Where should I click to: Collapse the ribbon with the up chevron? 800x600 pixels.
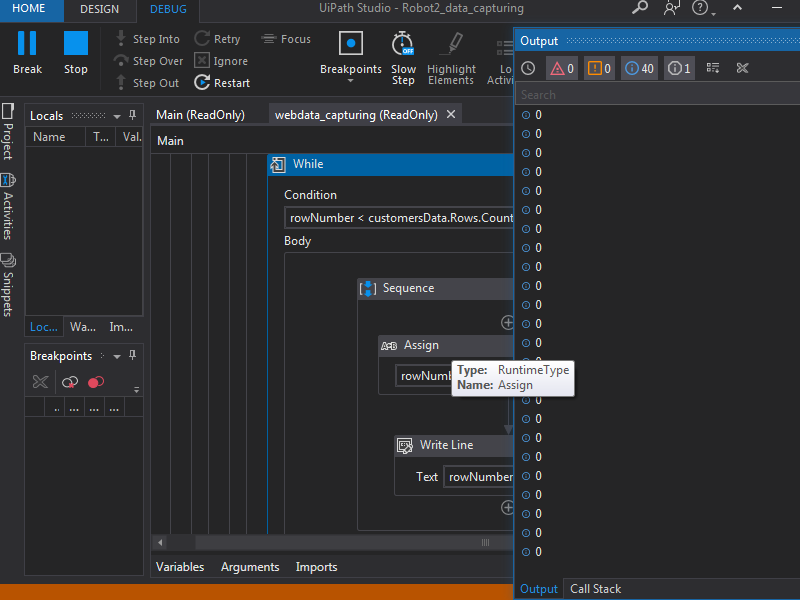point(737,8)
